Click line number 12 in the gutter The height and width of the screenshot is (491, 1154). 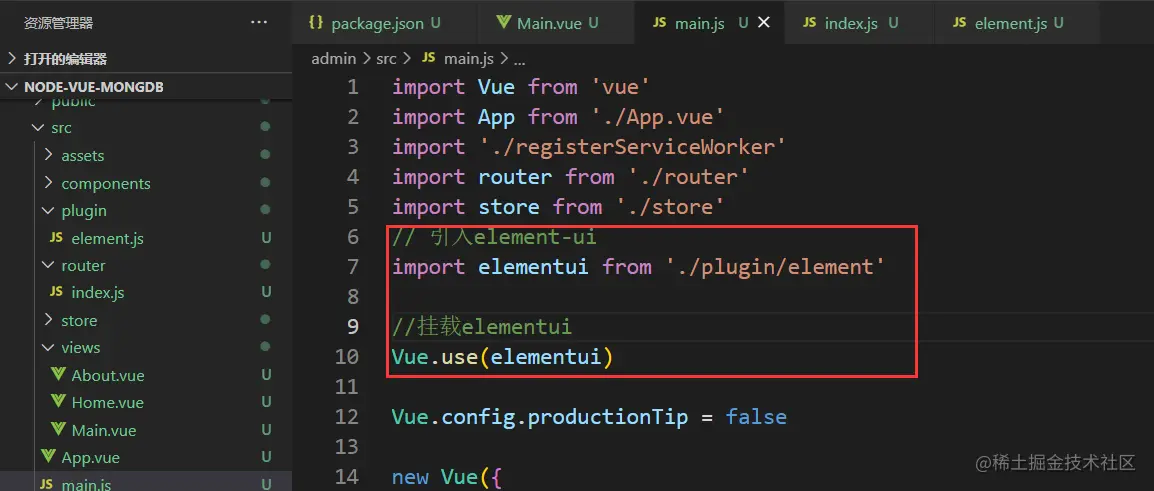[x=347, y=417]
